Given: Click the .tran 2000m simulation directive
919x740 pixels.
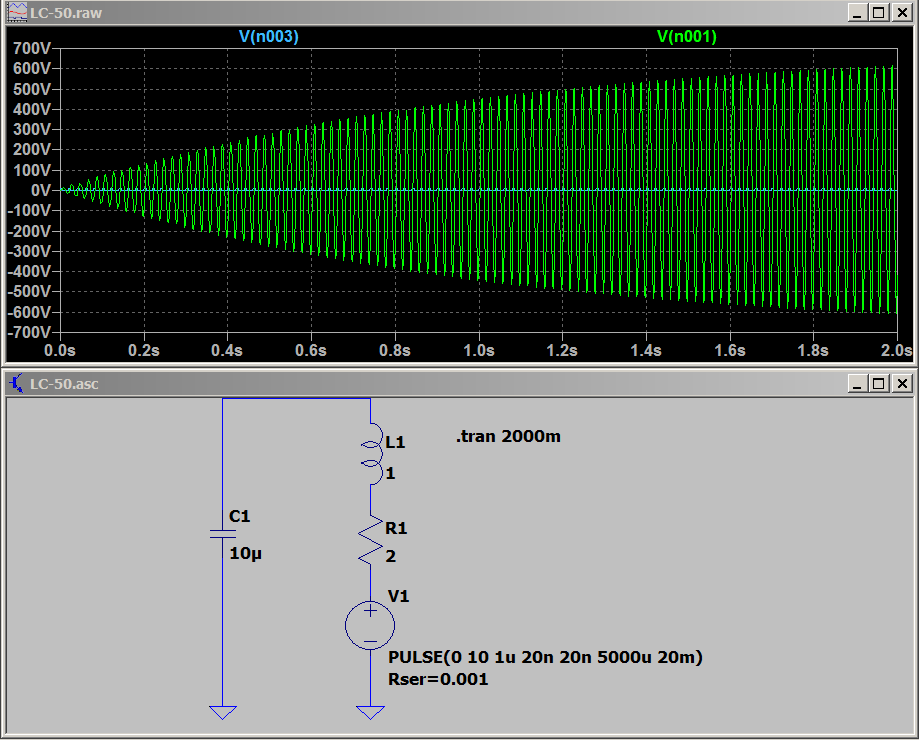Looking at the screenshot, I should tap(508, 436).
